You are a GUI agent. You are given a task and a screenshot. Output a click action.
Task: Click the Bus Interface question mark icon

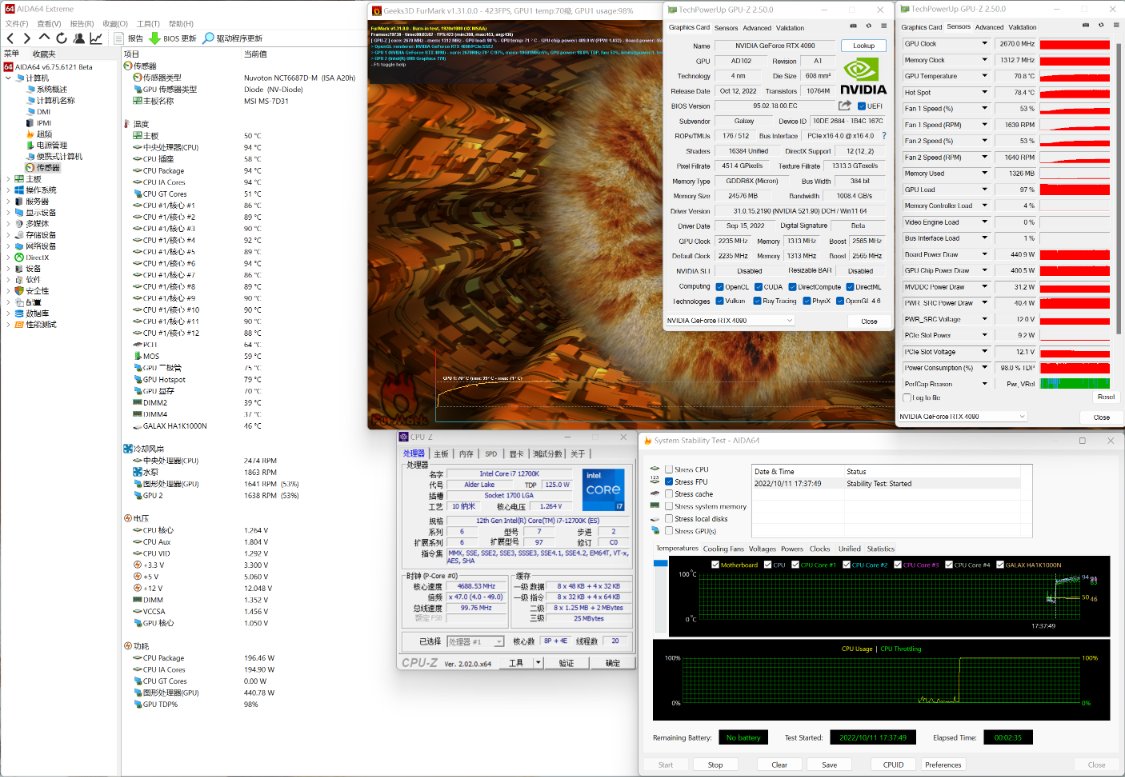[x=883, y=136]
